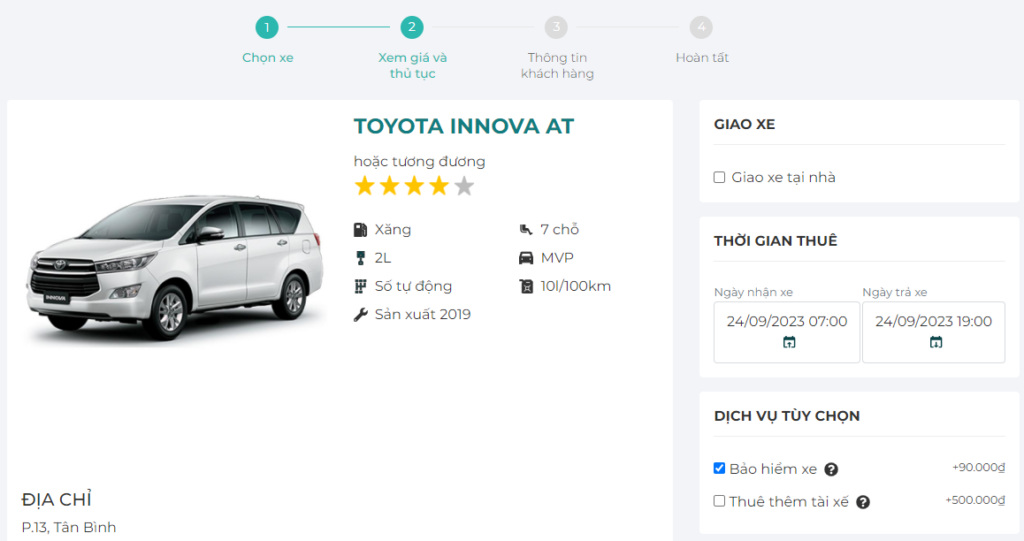
Task: Select step 2 Xem giá và thủ tục
Action: [x=412, y=28]
